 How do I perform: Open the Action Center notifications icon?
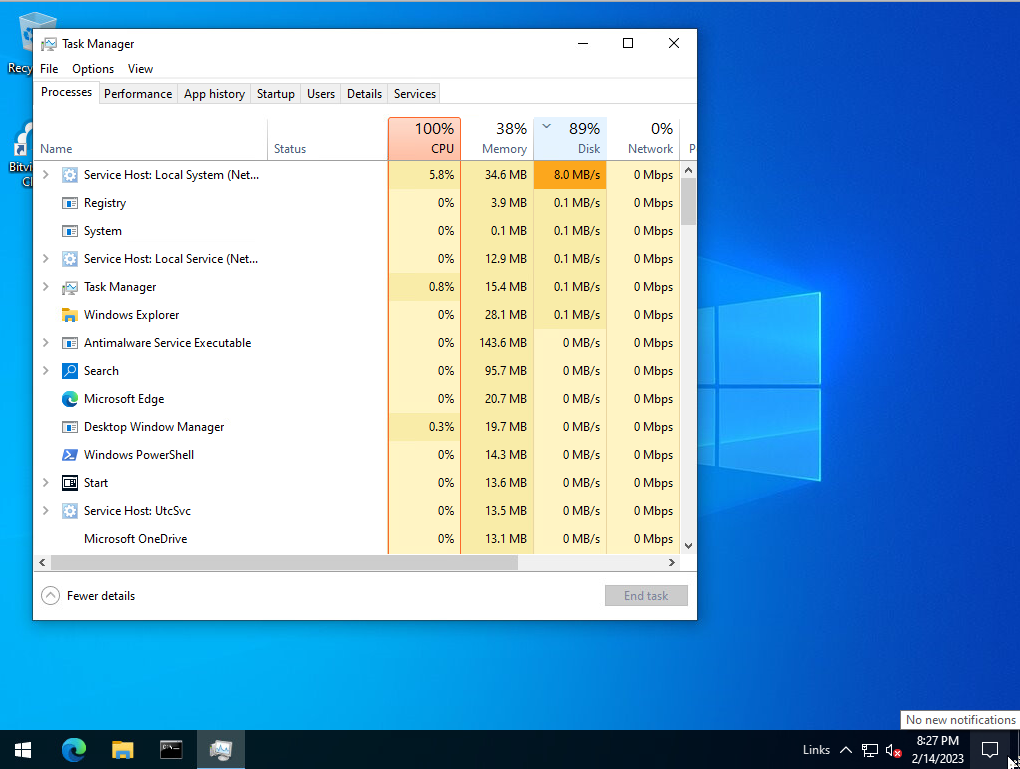click(x=989, y=750)
